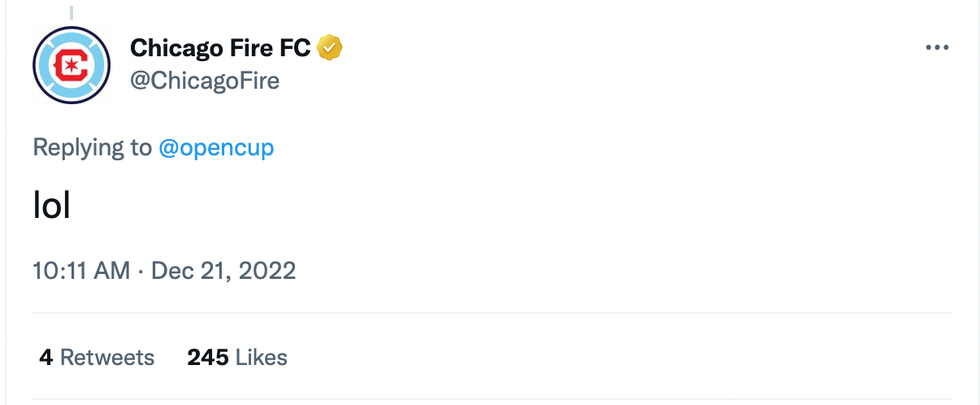This screenshot has height=405, width=980.
Task: Open the Chicago Fire FC display name
Action: (x=220, y=47)
